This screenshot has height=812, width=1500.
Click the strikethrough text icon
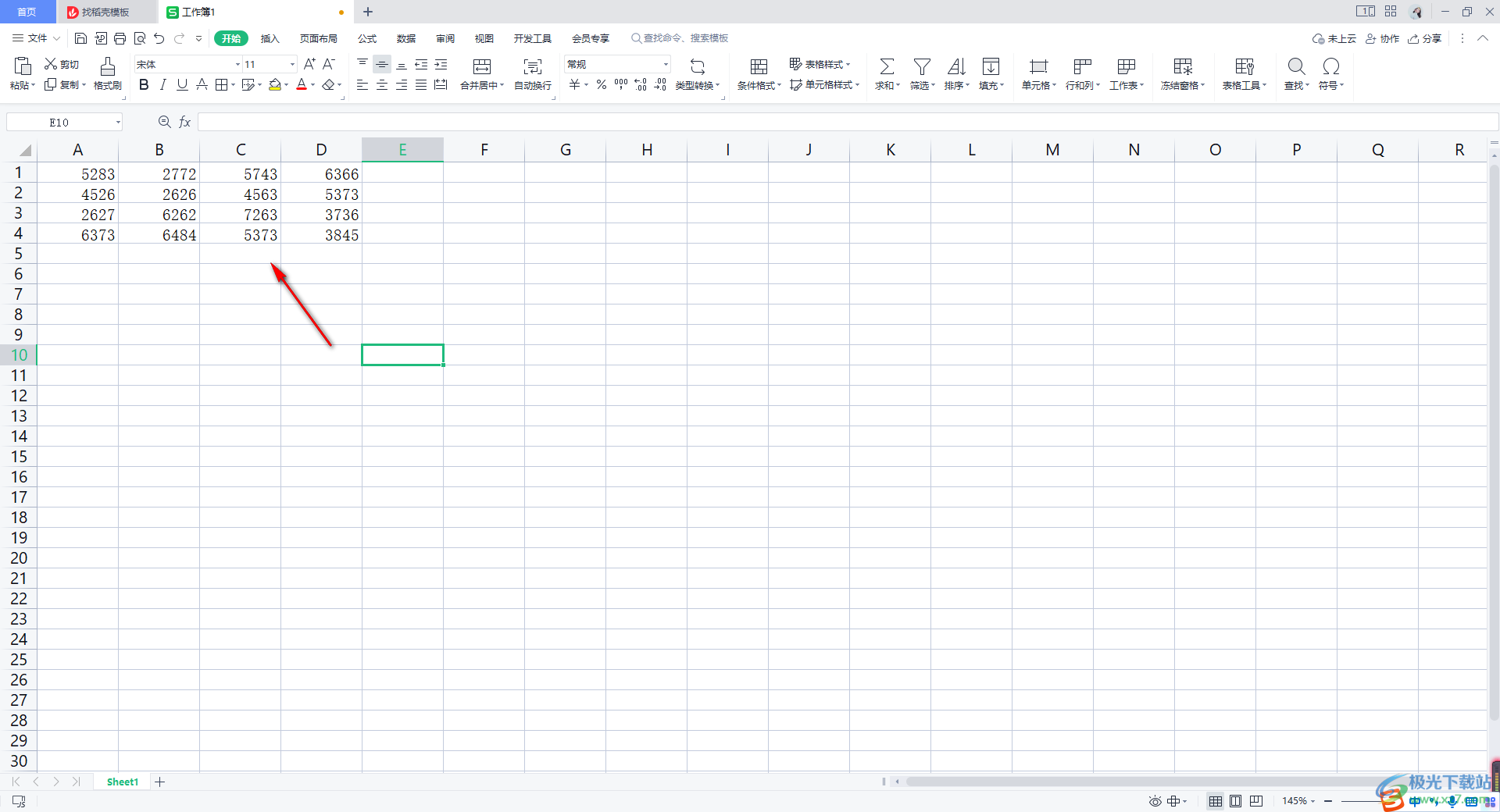pos(202,84)
